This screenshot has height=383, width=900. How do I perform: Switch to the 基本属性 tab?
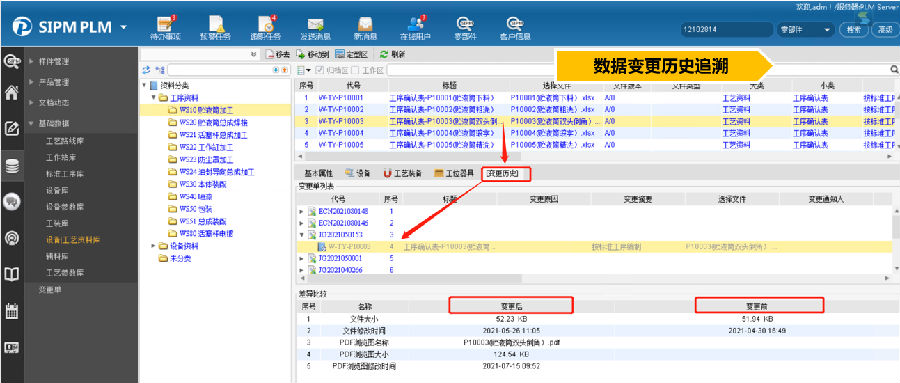tap(319, 173)
